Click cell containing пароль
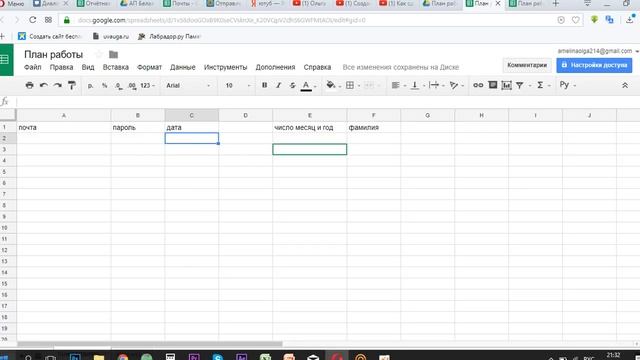This screenshot has height=360, width=640. tap(138, 127)
